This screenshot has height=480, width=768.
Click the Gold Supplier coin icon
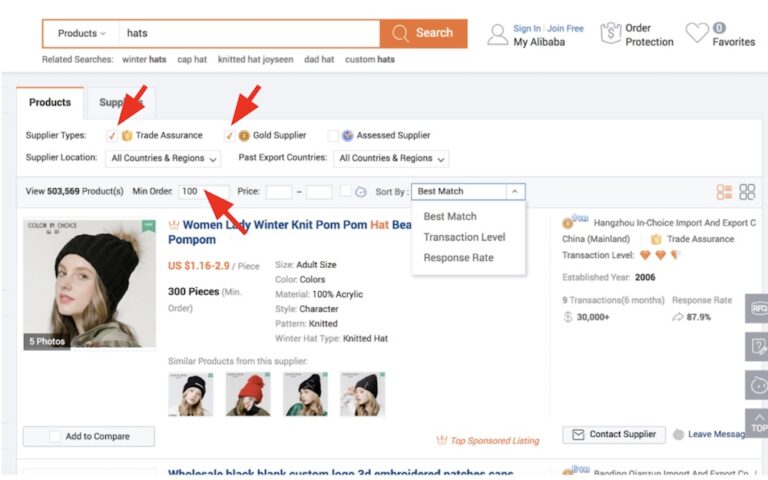click(x=244, y=136)
